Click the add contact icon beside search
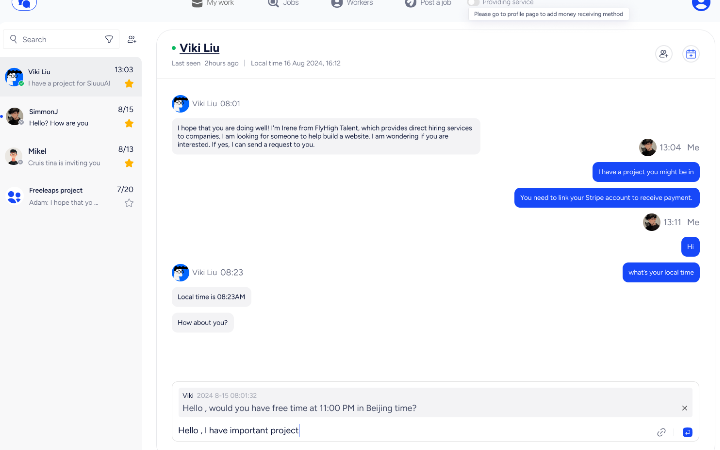 tap(132, 39)
